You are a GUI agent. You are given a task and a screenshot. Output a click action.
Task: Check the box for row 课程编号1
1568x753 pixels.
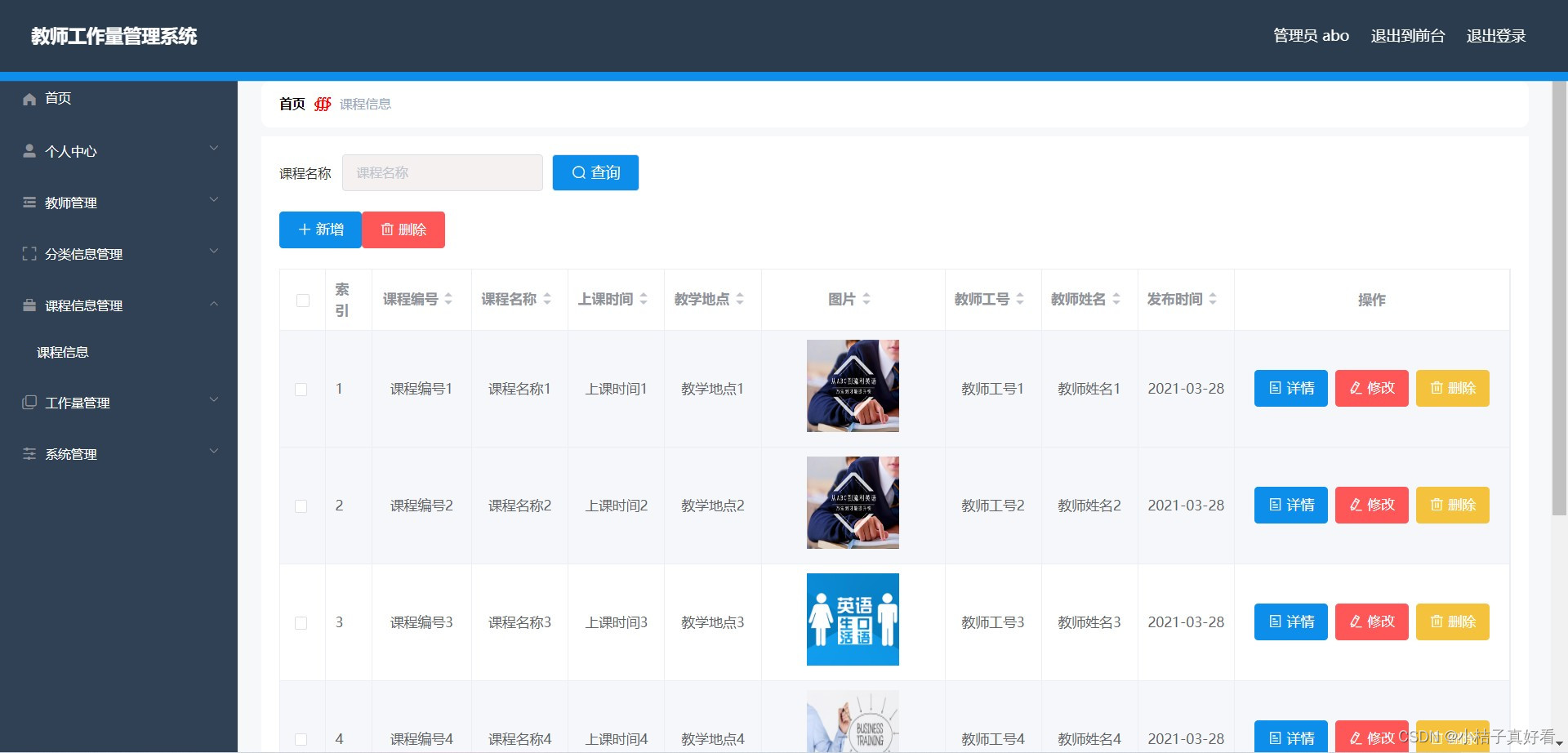301,390
